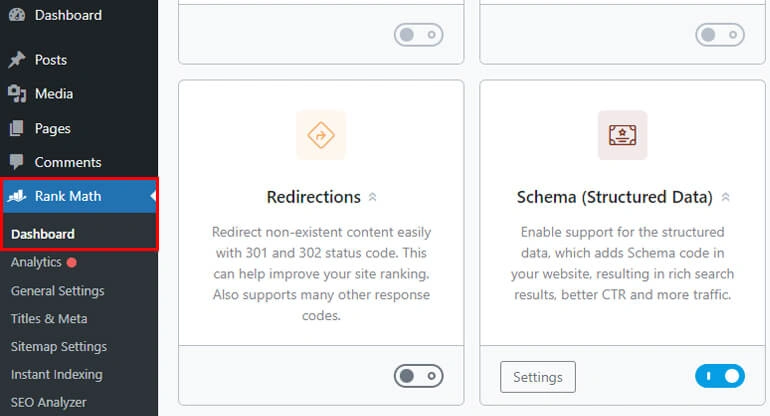This screenshot has width=770, height=416.
Task: Click the Rank Math logo icon
Action: click(x=16, y=196)
